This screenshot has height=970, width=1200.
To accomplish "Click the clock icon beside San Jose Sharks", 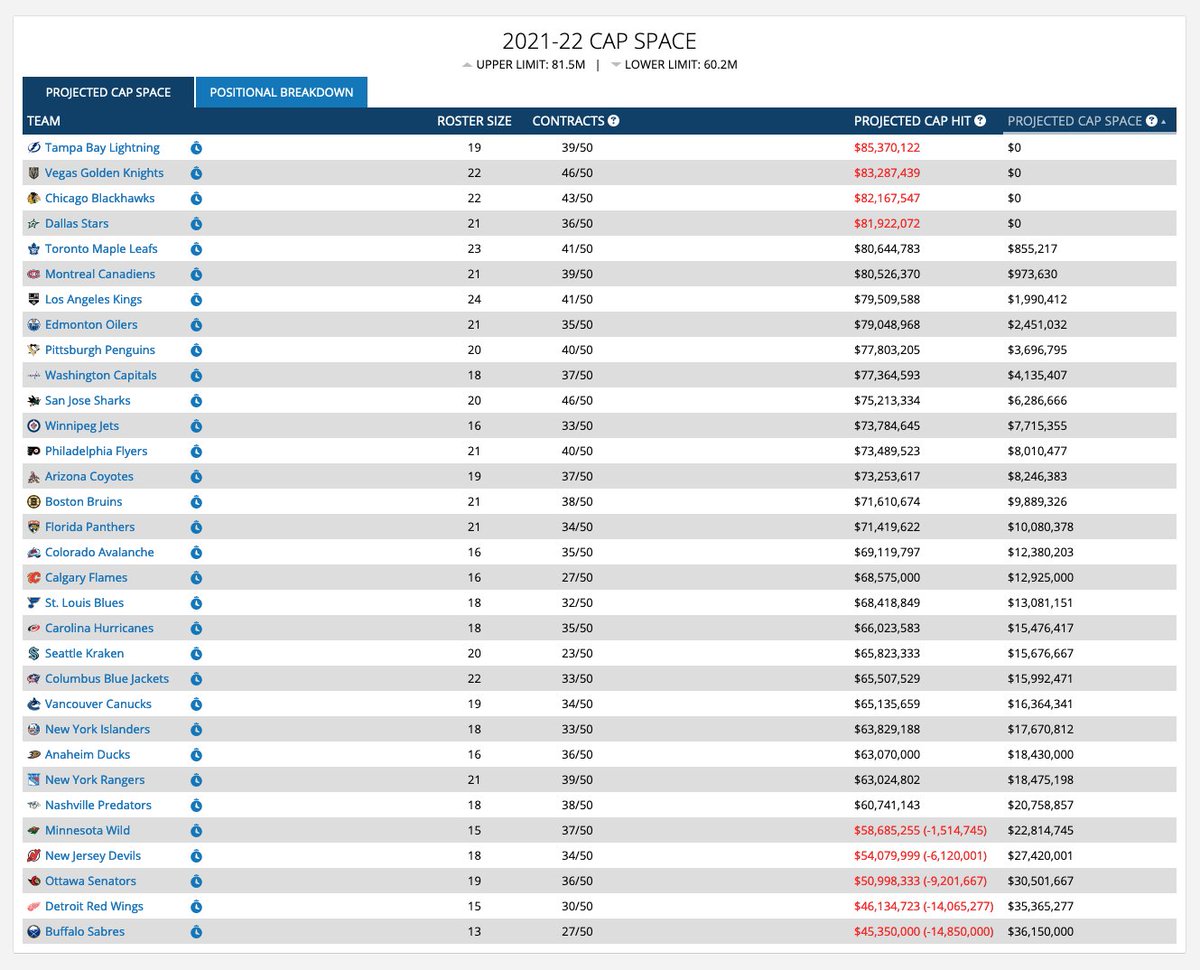I will click(x=196, y=401).
